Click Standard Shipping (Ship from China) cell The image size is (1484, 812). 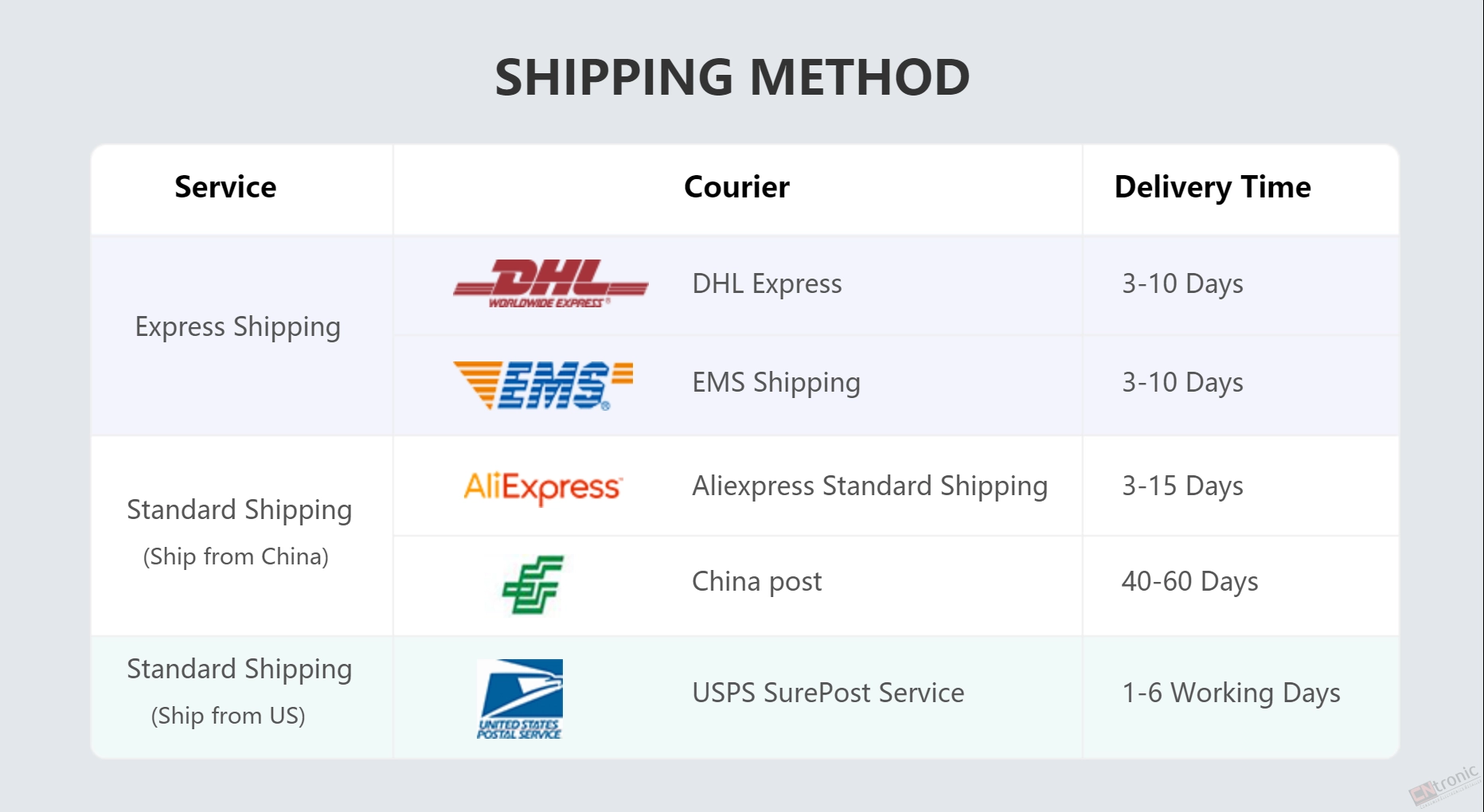pos(239,532)
